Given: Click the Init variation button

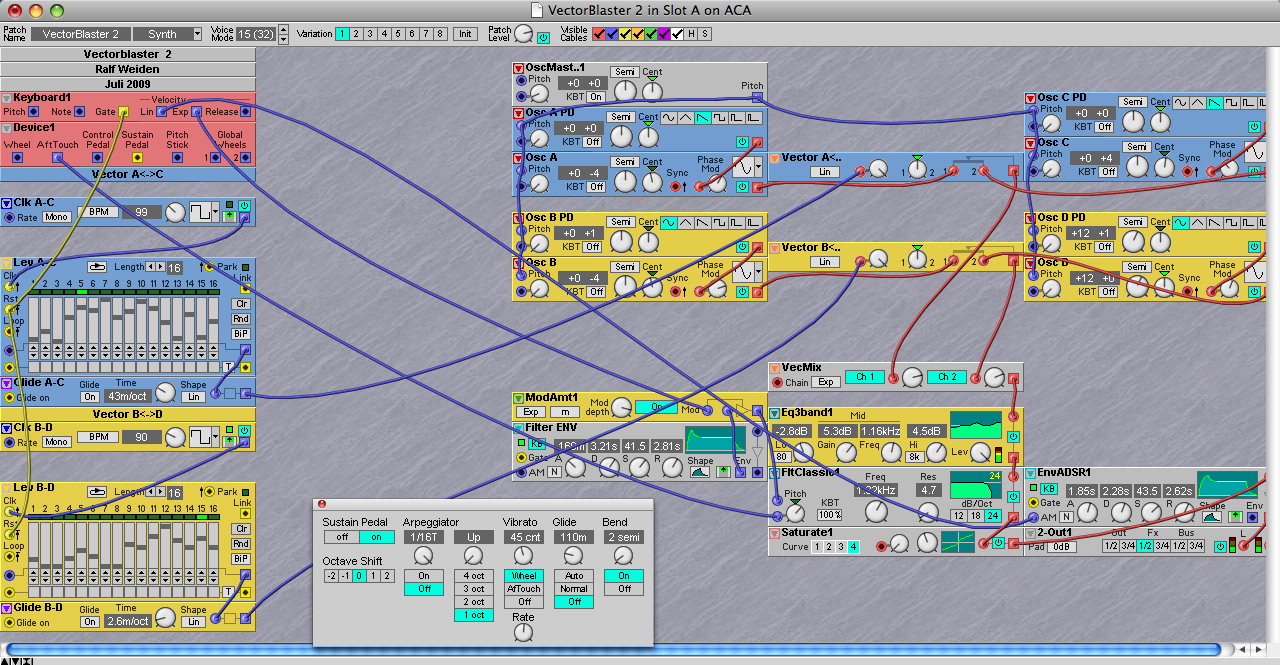Looking at the screenshot, I should pos(465,34).
